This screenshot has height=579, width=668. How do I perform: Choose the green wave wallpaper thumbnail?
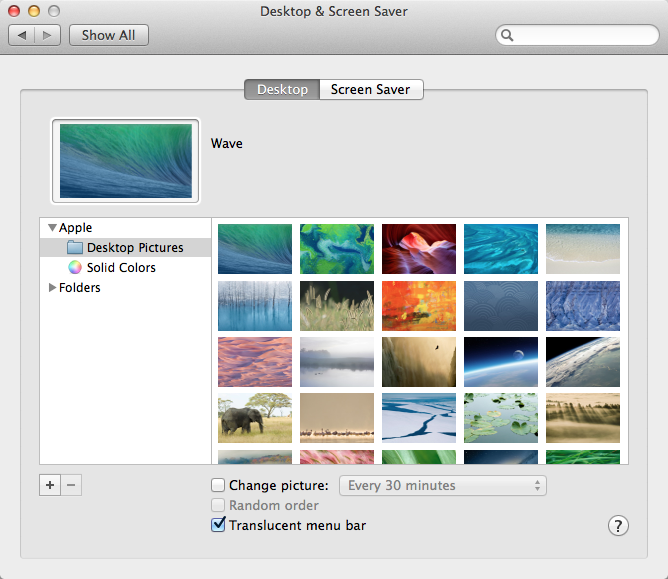tap(255, 249)
